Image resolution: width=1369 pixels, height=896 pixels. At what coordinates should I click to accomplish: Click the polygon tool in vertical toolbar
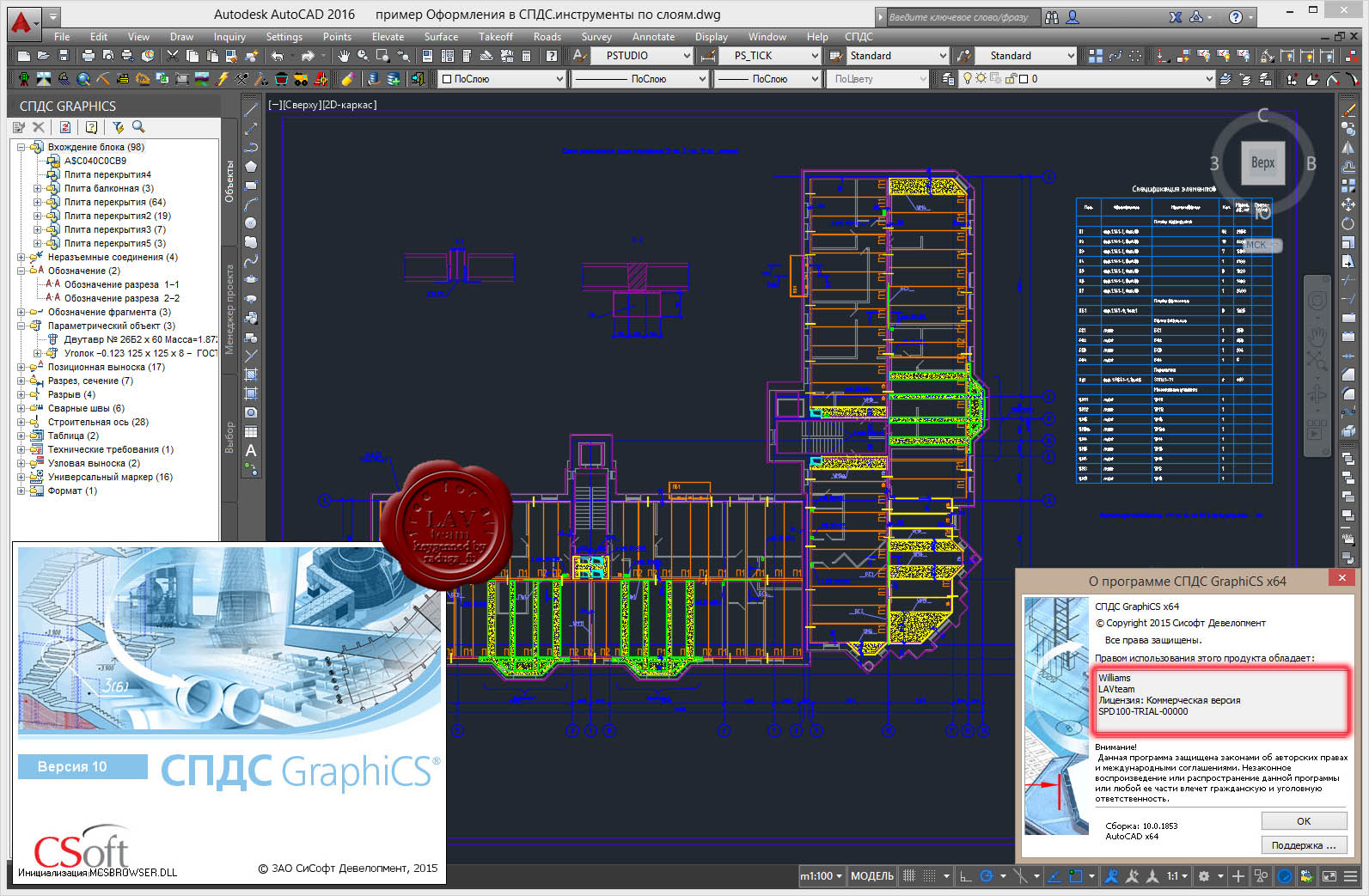click(x=251, y=166)
